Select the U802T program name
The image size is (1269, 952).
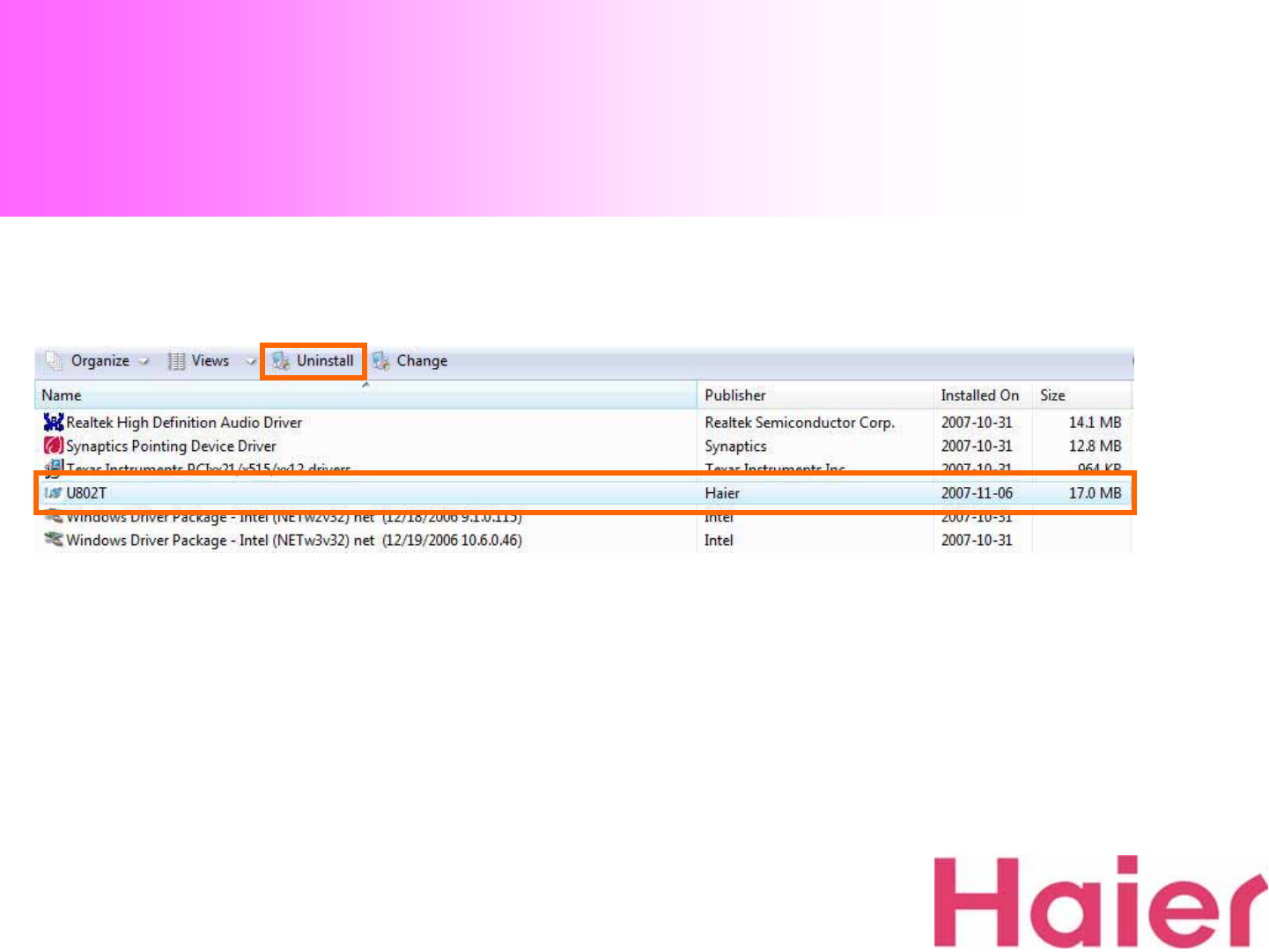[x=86, y=493]
